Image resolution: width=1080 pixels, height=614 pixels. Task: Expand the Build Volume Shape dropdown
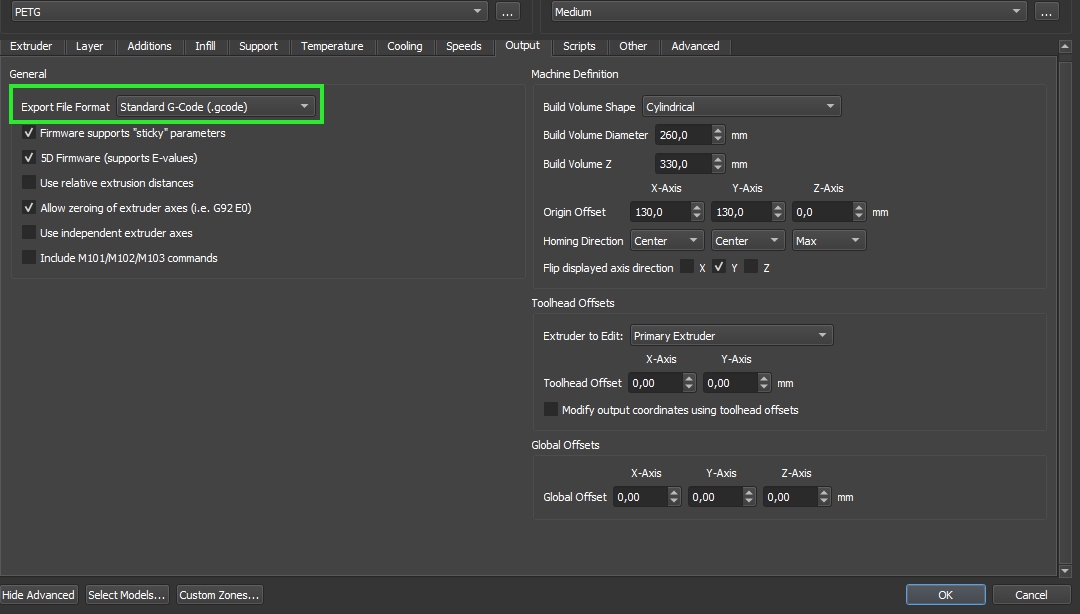(x=740, y=107)
